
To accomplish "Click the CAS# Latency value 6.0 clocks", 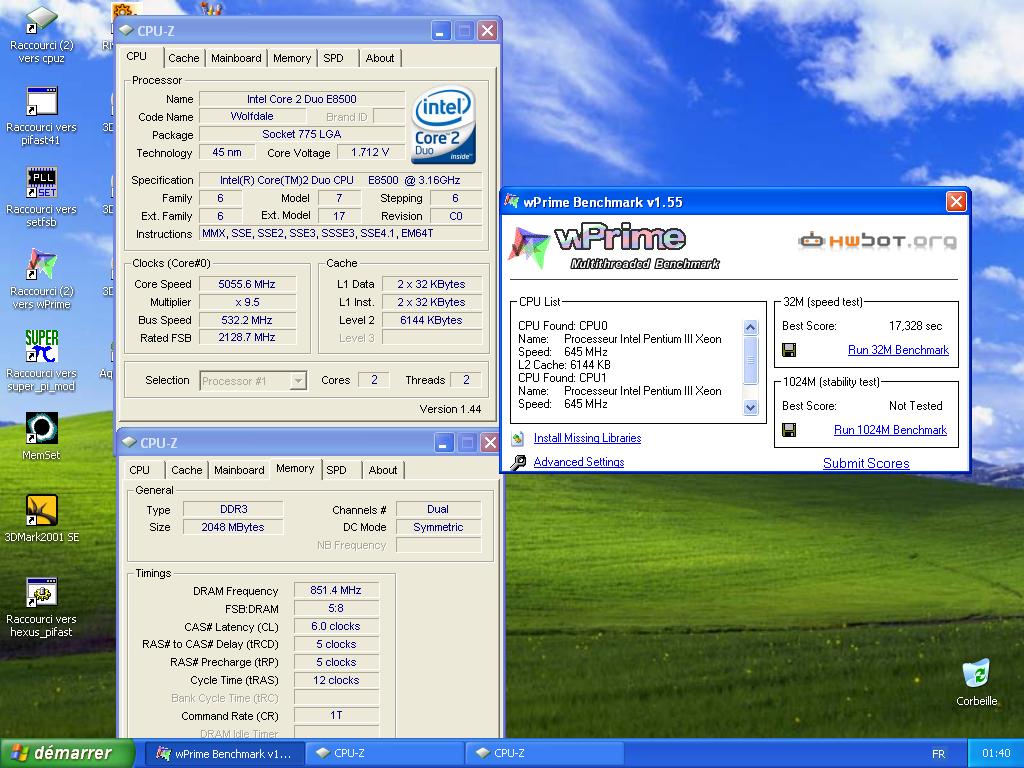I will tap(336, 626).
